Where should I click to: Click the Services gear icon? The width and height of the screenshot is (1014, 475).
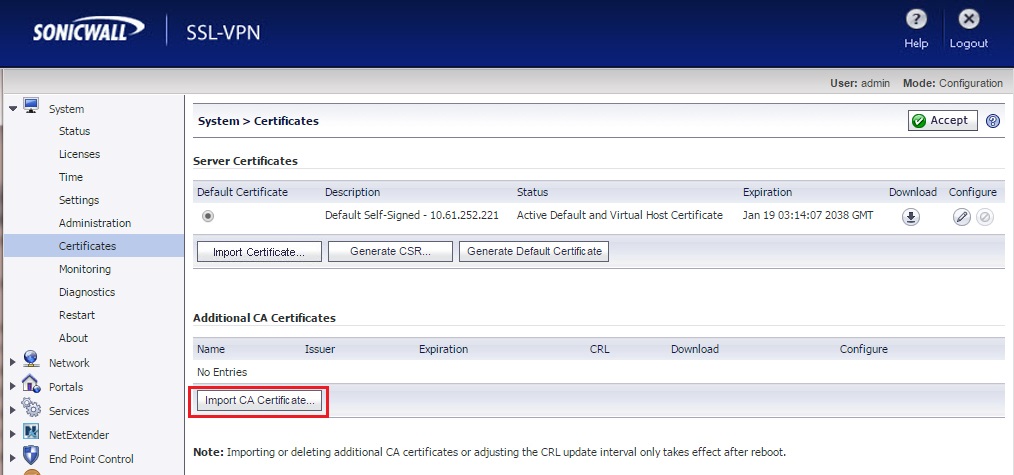click(x=31, y=409)
